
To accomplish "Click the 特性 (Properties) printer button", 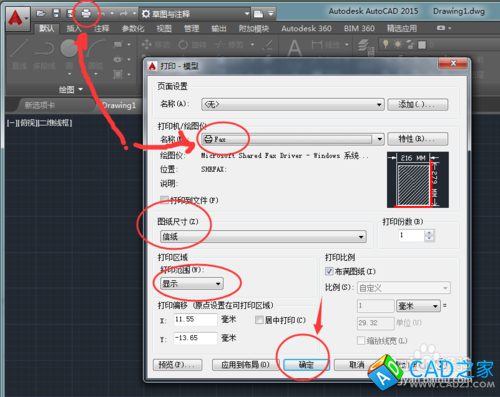I will [x=417, y=139].
